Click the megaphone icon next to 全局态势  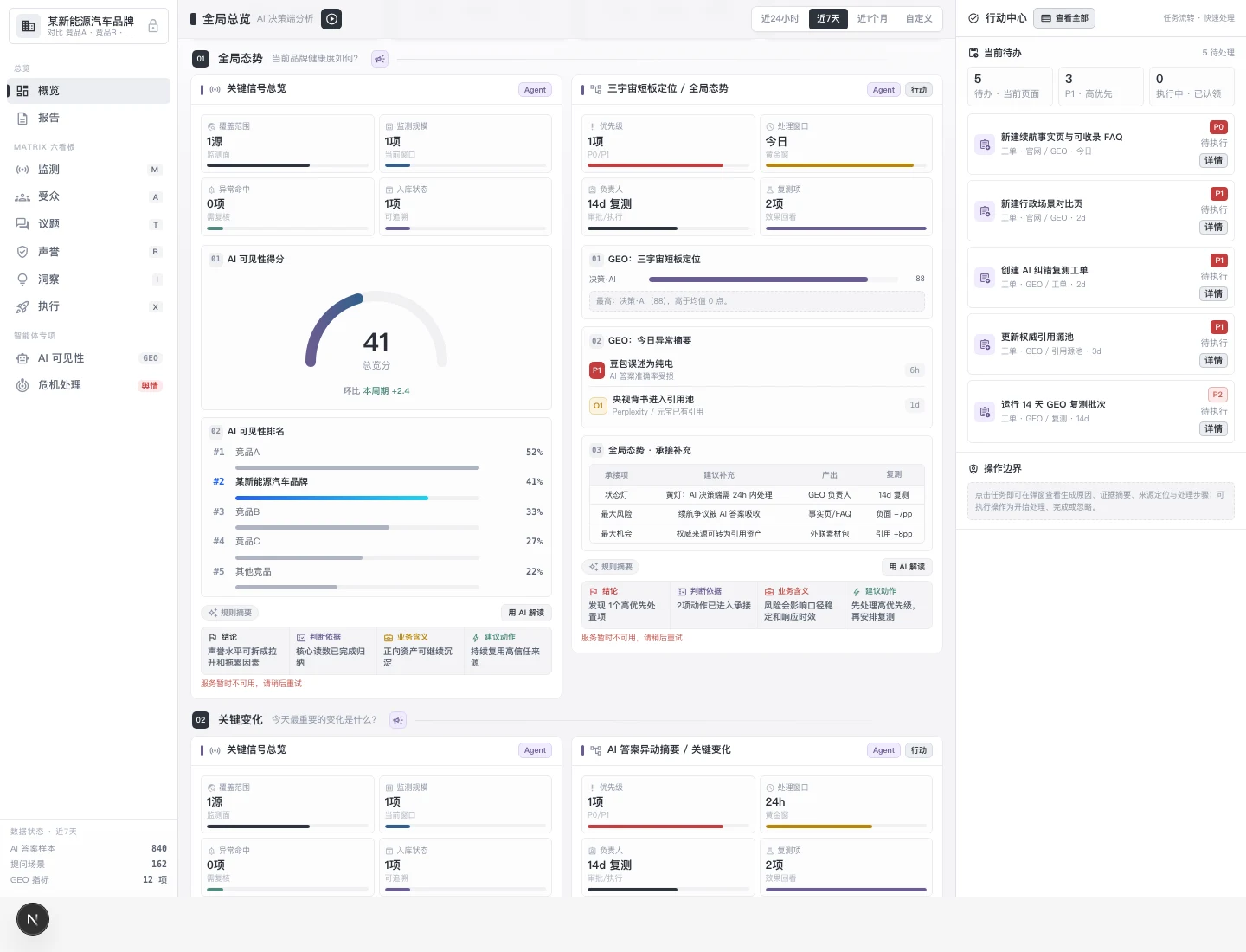pyautogui.click(x=380, y=59)
